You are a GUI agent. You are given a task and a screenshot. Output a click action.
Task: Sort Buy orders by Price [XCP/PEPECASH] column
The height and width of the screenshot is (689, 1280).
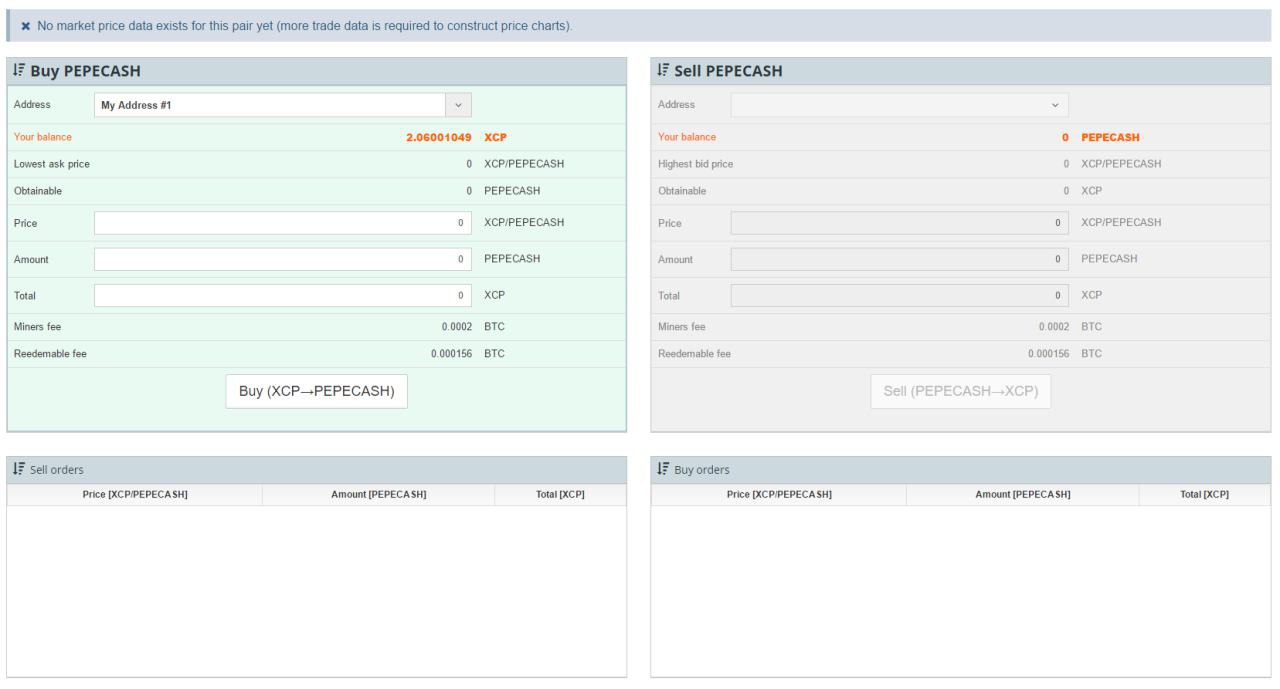coord(779,495)
